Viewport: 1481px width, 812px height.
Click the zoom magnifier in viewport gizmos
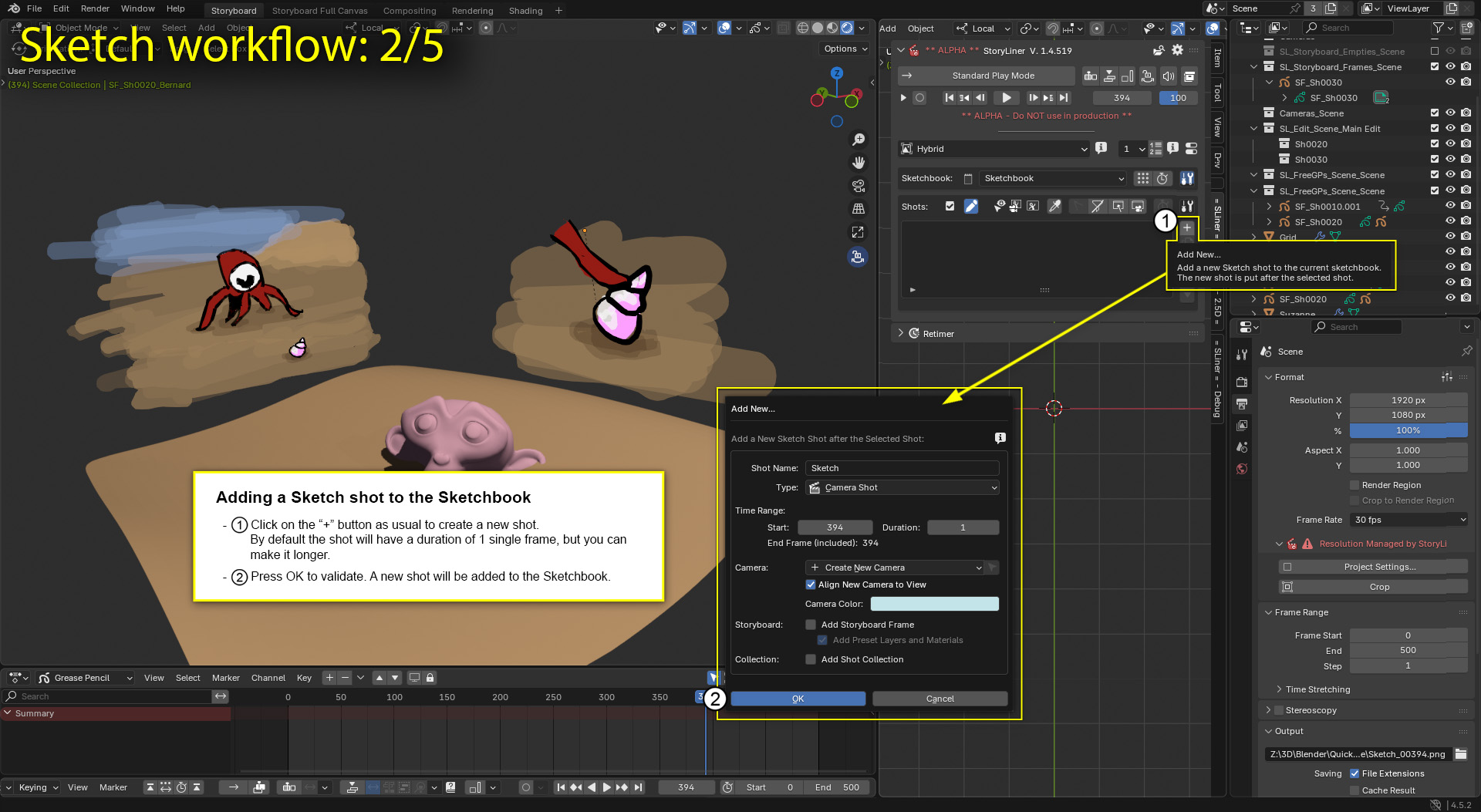(858, 140)
